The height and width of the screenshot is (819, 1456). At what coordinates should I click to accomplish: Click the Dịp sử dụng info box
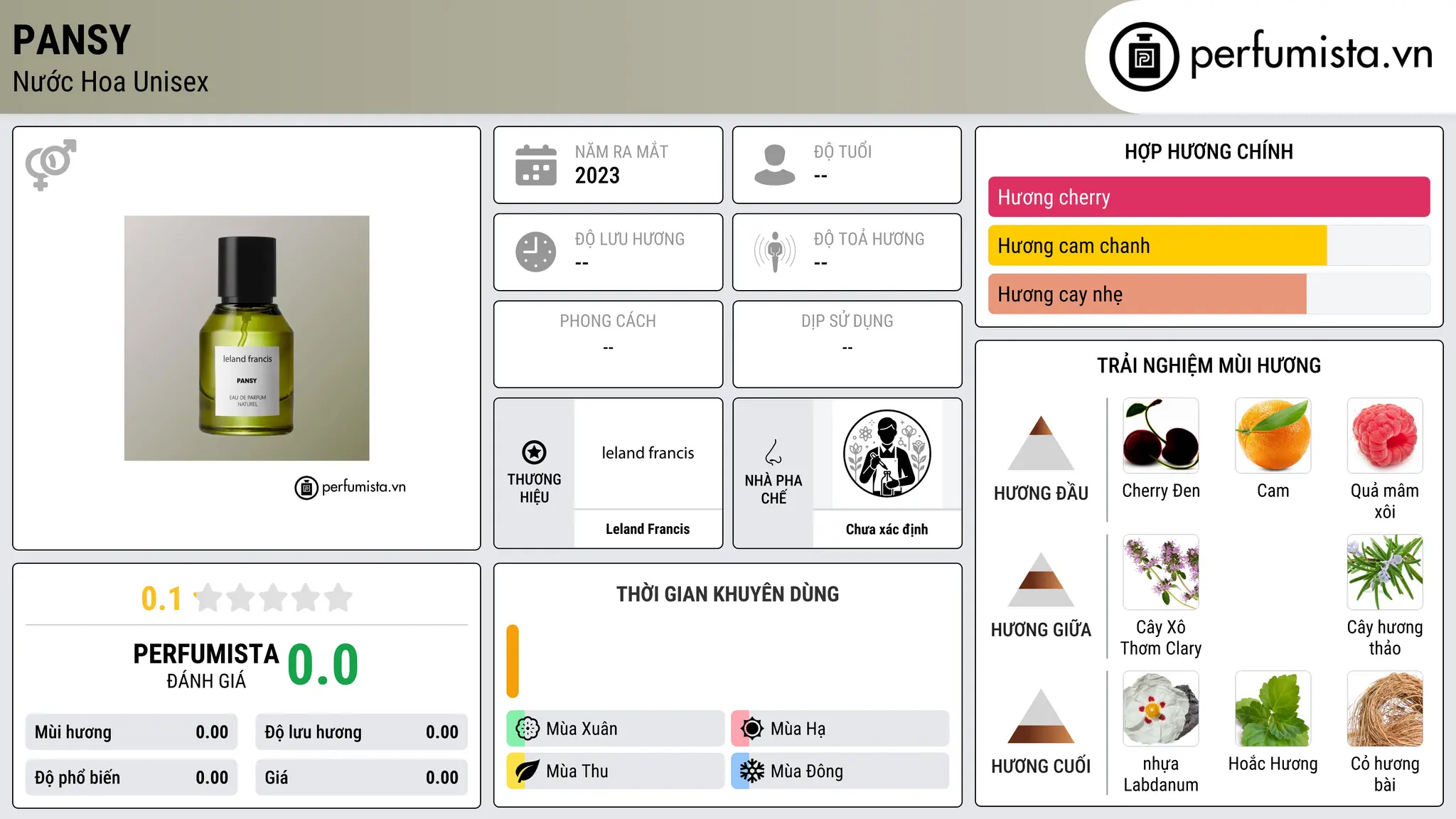point(847,344)
